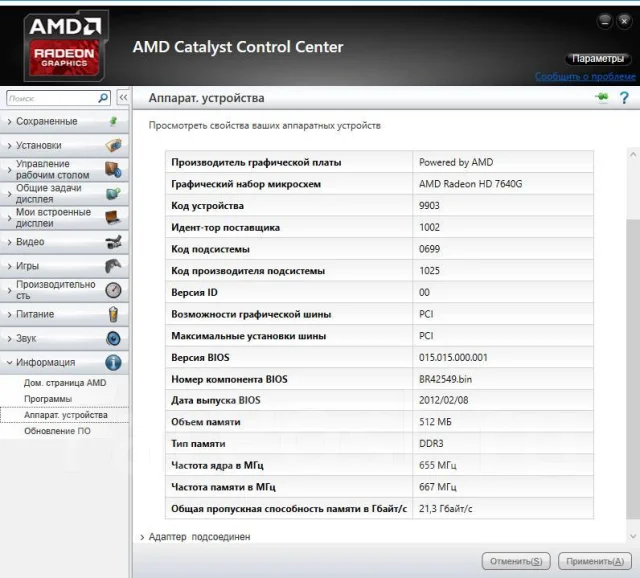Screen dimensions: 640x578
Task: Click the Общие задачи дисплея icon
Action: click(x=113, y=193)
